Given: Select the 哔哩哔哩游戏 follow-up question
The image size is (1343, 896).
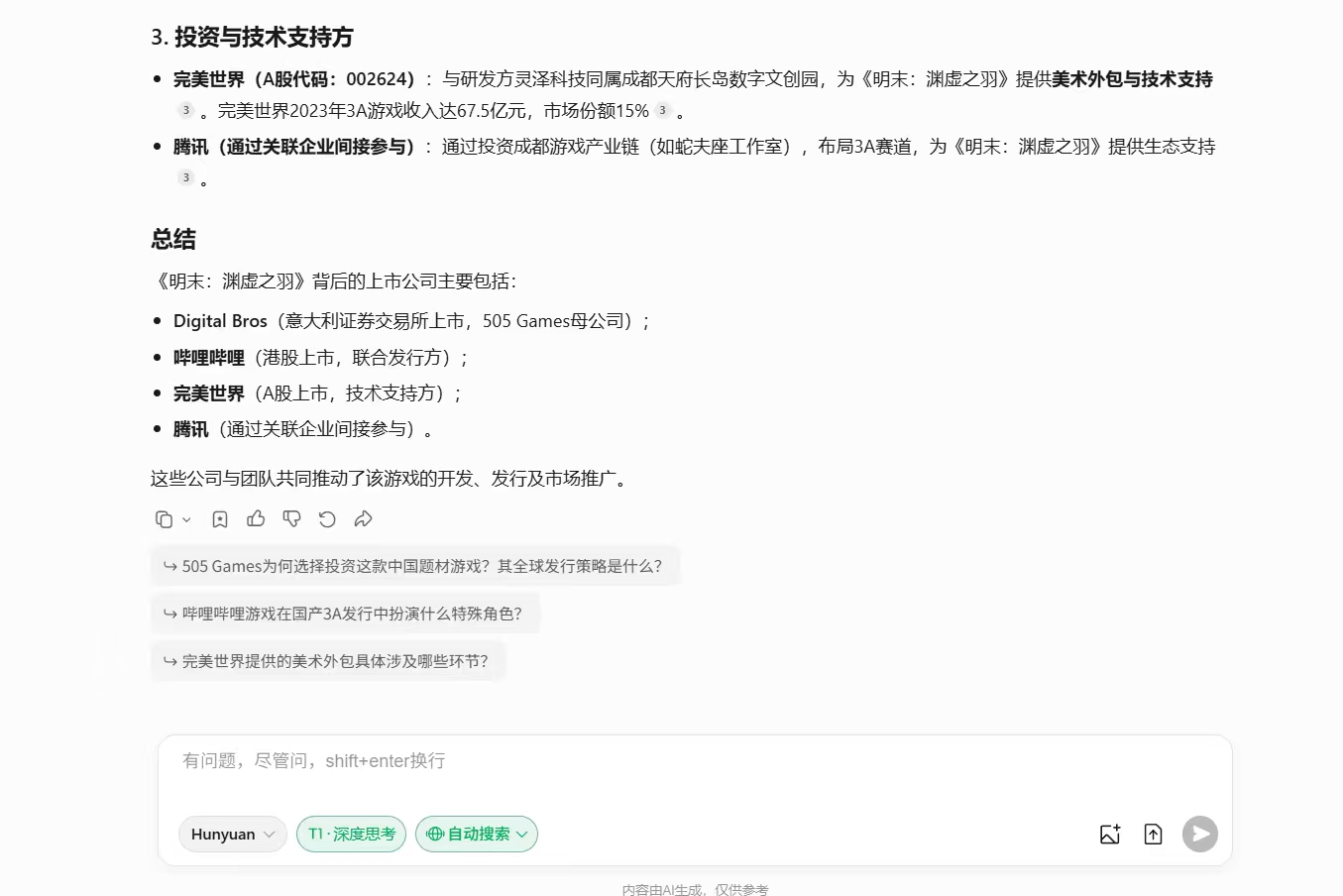Looking at the screenshot, I should coord(344,614).
